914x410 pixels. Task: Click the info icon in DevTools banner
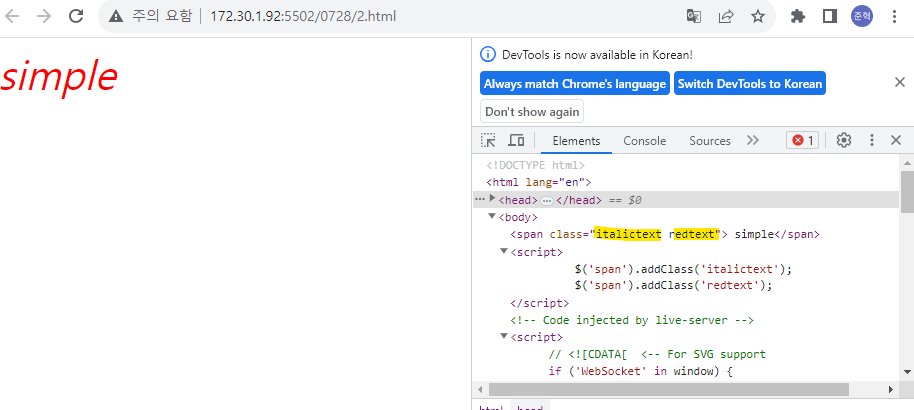(x=487, y=54)
